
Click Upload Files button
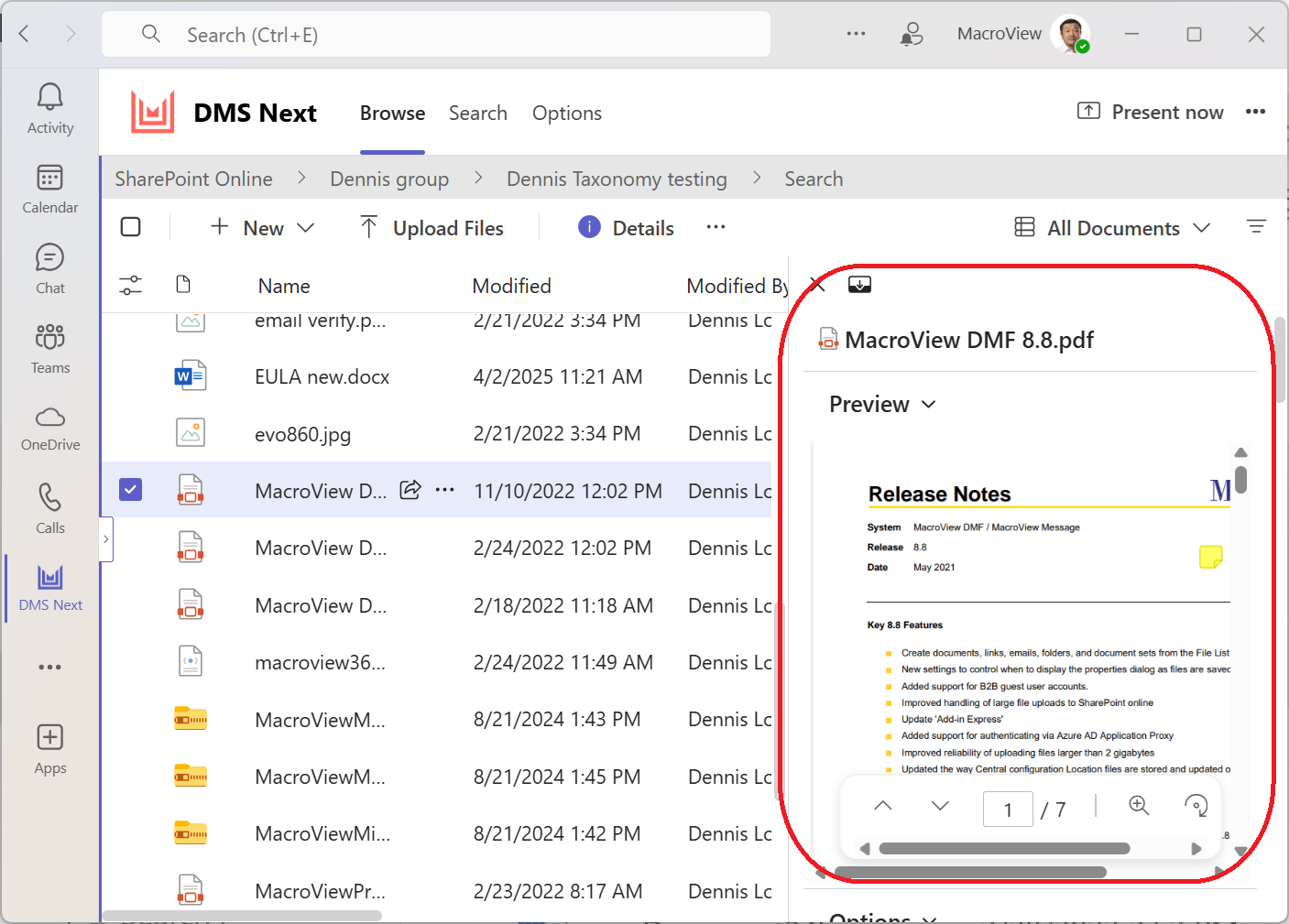pyautogui.click(x=431, y=228)
